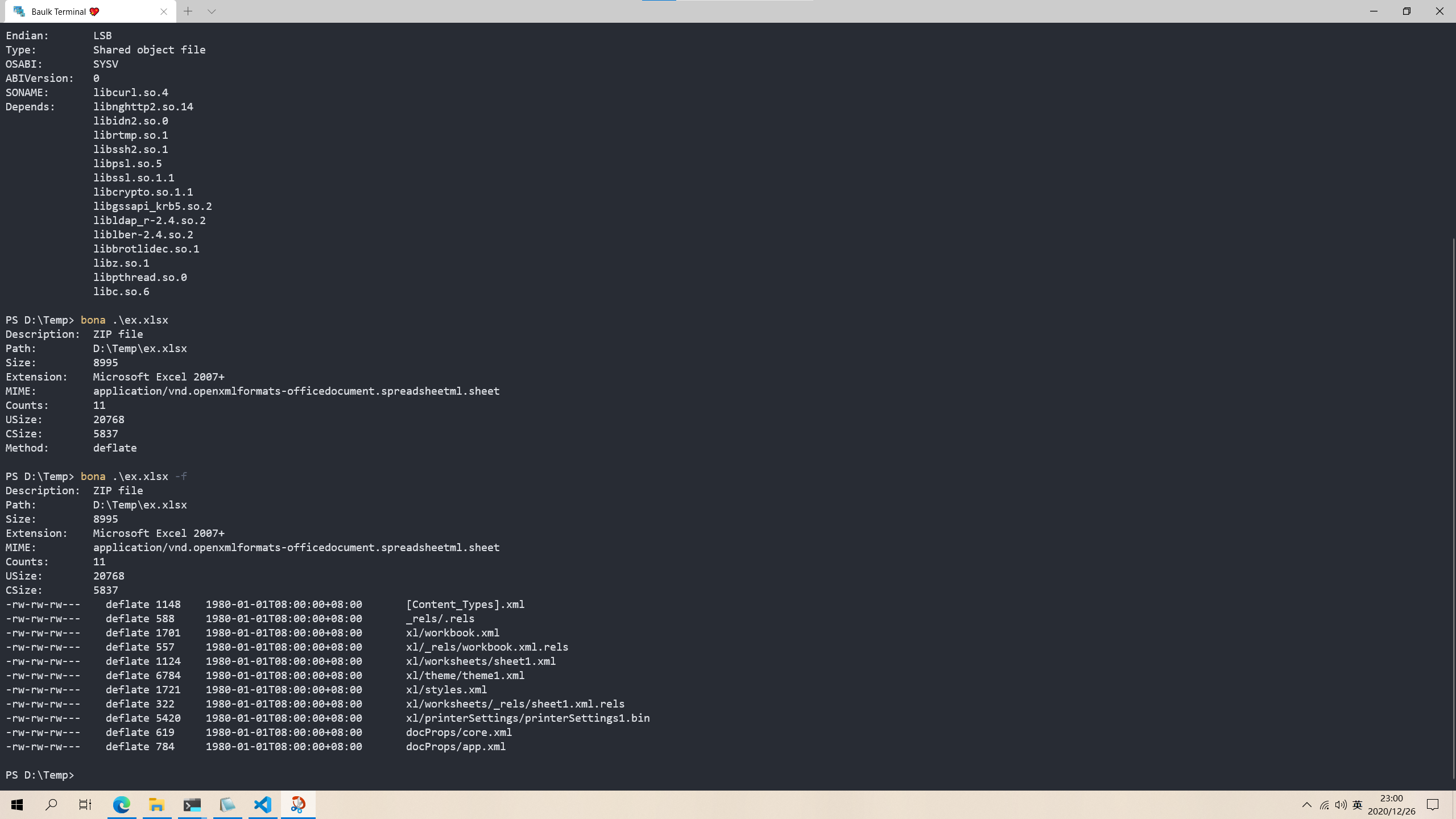The height and width of the screenshot is (819, 1456).
Task: Open the Wi-Fi network flyout
Action: pos(1325,805)
